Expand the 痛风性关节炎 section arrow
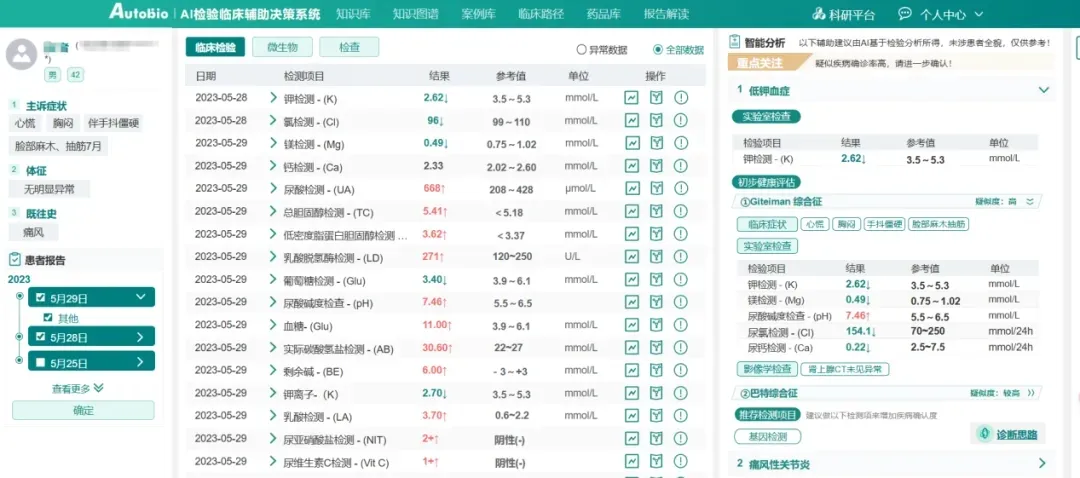This screenshot has width=1080, height=478. click(x=1042, y=464)
